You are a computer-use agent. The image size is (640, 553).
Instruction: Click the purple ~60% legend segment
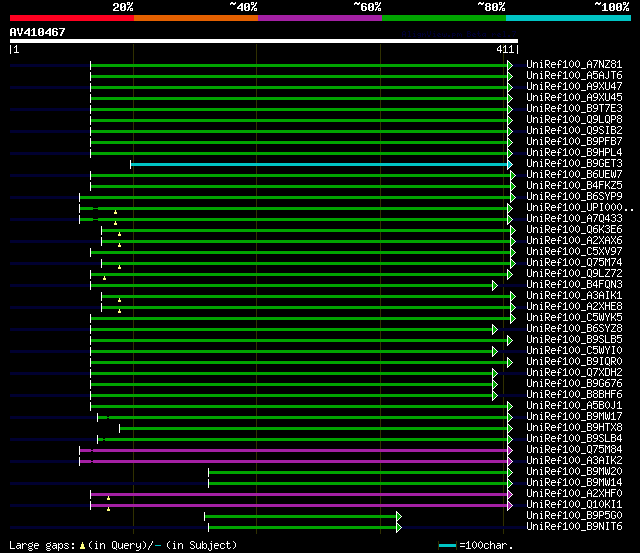point(320,18)
